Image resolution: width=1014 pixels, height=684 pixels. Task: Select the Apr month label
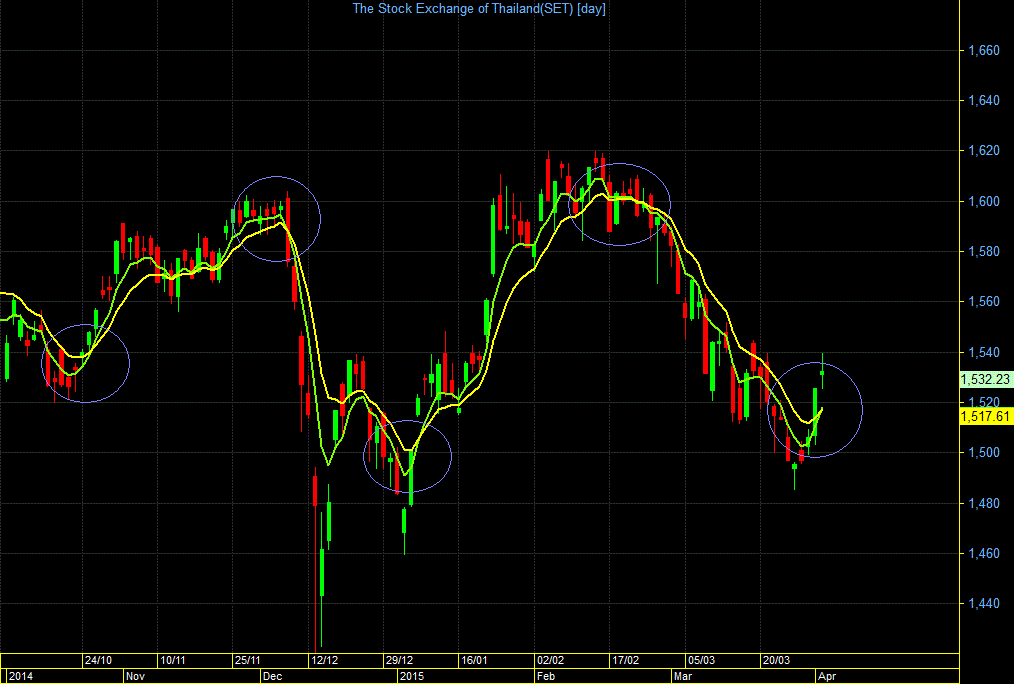tap(827, 676)
